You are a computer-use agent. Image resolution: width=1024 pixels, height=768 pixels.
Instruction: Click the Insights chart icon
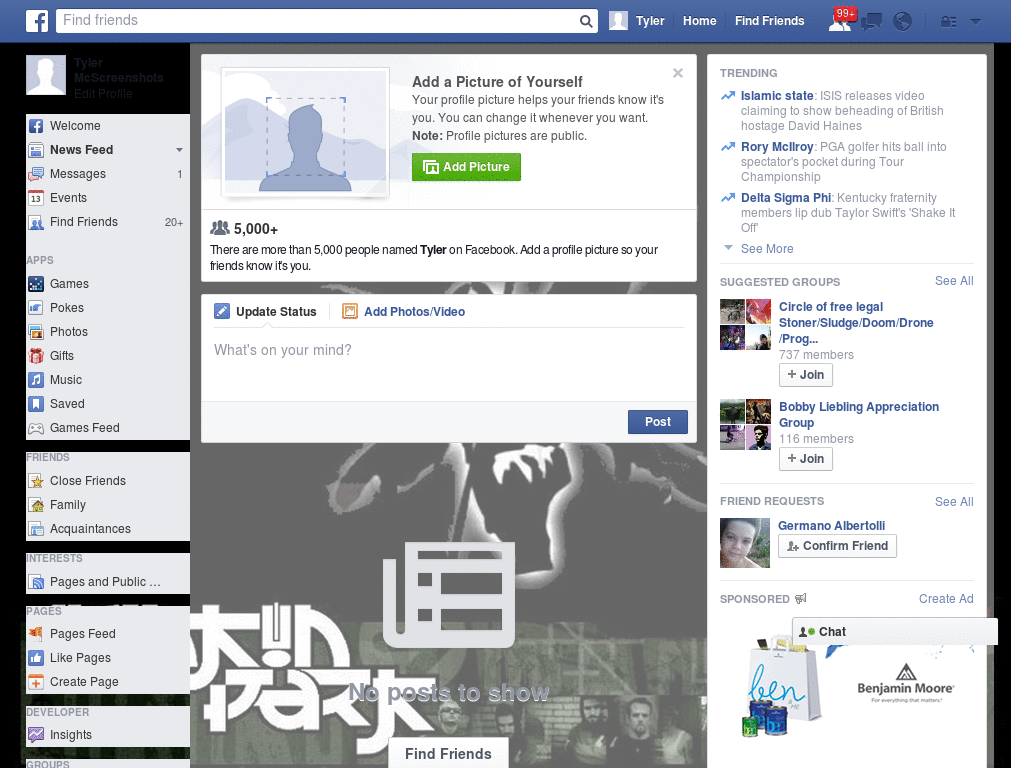pos(36,735)
